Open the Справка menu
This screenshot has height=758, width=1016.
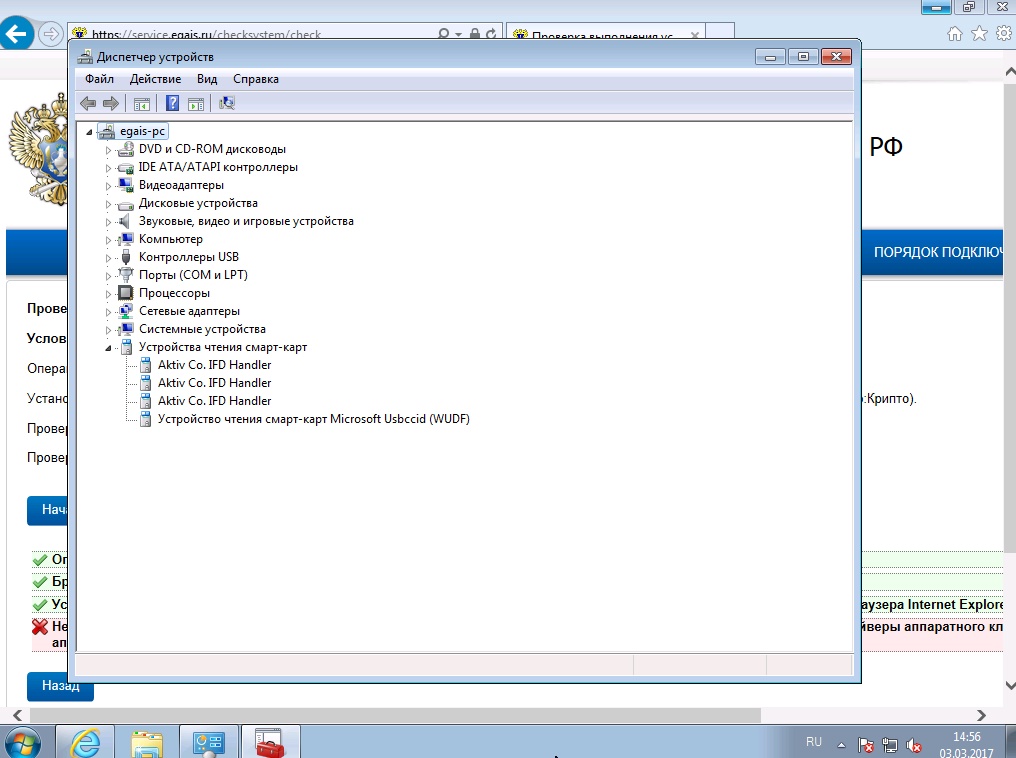(x=256, y=79)
